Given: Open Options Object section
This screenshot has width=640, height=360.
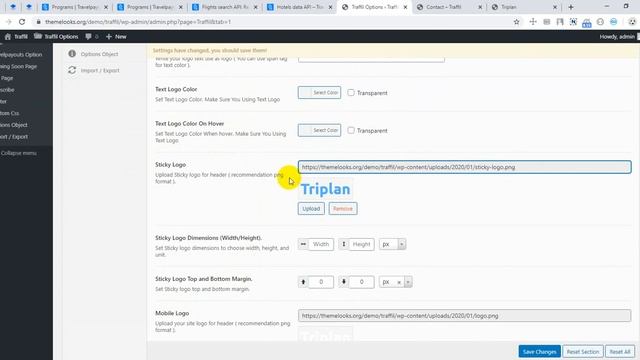Looking at the screenshot, I should coord(99,54).
